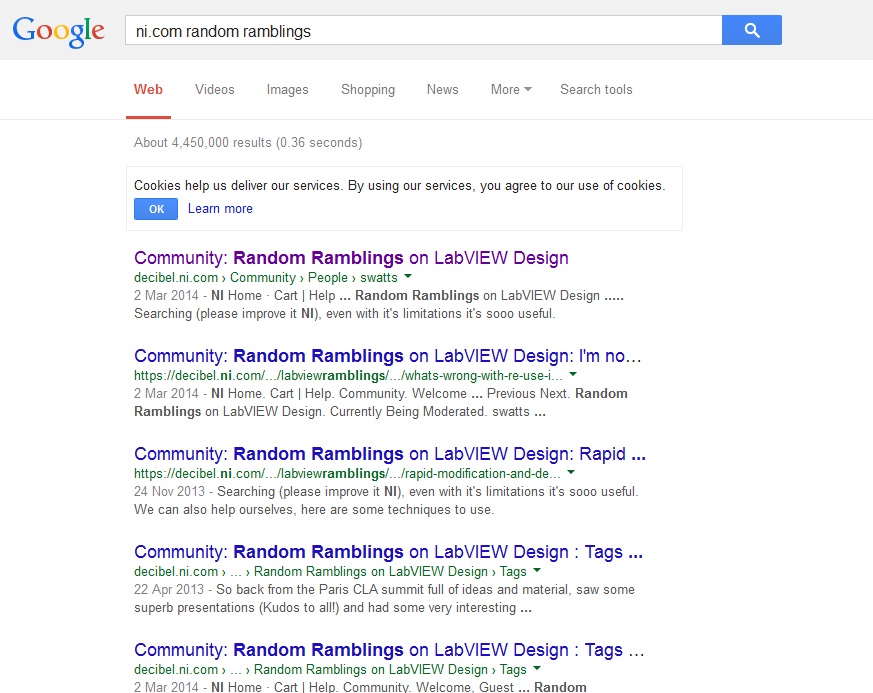The height and width of the screenshot is (693, 873).
Task: Open the result ending with "Rapid ..."
Action: pyautogui.click(x=390, y=454)
